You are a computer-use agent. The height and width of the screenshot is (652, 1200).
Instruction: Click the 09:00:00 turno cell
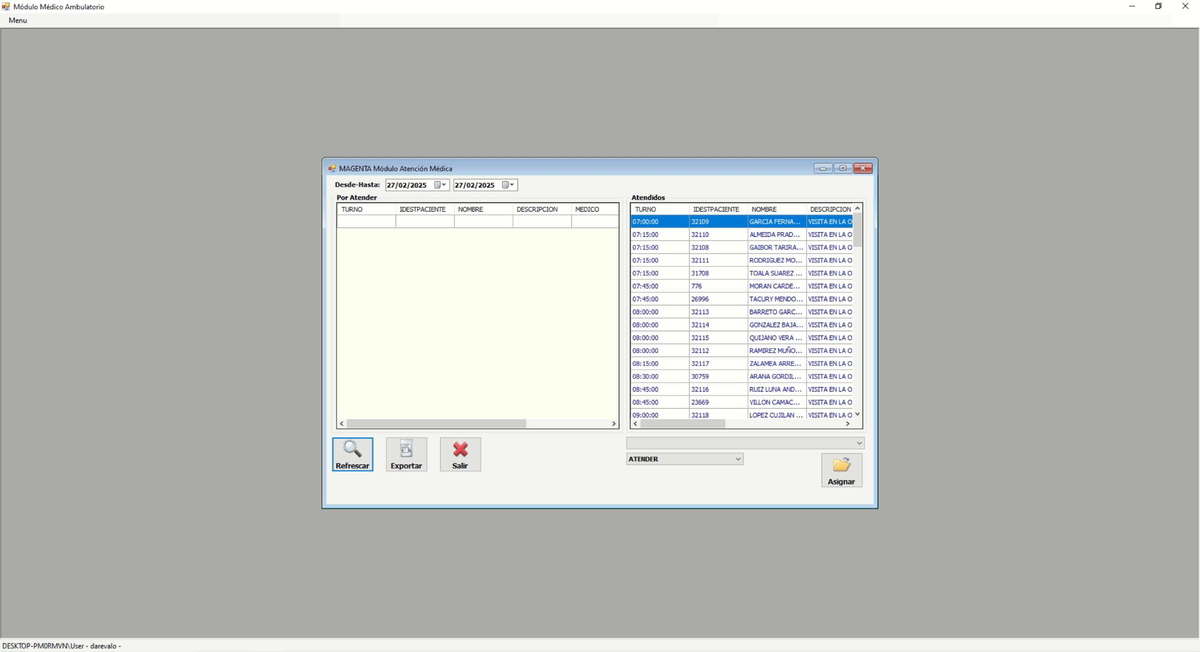click(x=660, y=415)
